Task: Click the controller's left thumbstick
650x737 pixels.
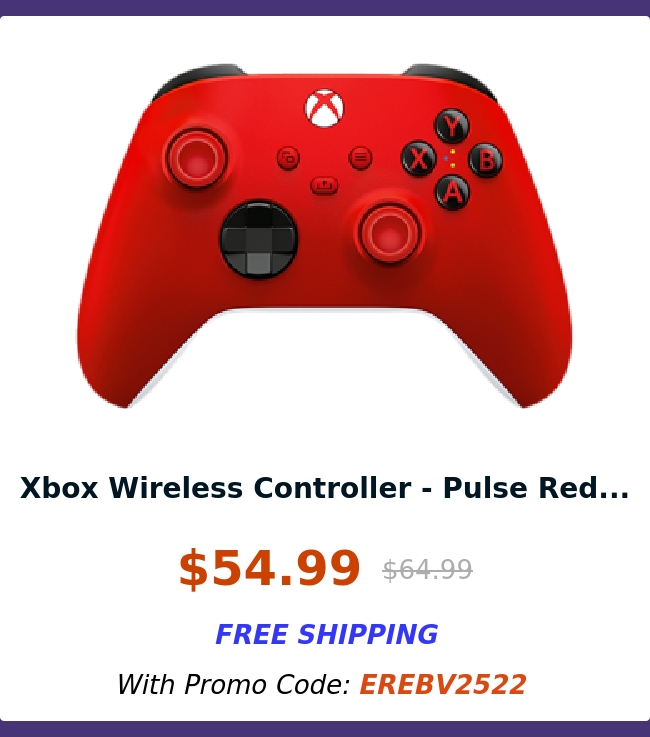Action: [x=197, y=158]
